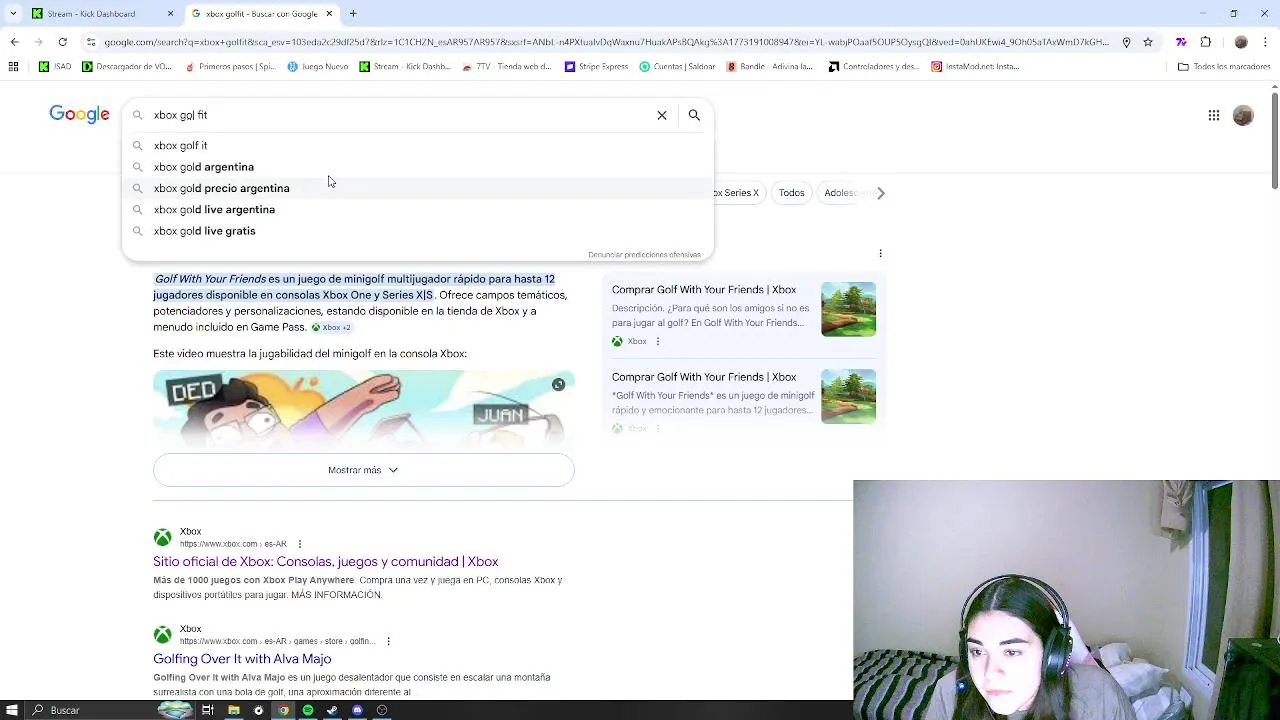
Task: Open the Descargador de VO bookmark
Action: (x=127, y=67)
